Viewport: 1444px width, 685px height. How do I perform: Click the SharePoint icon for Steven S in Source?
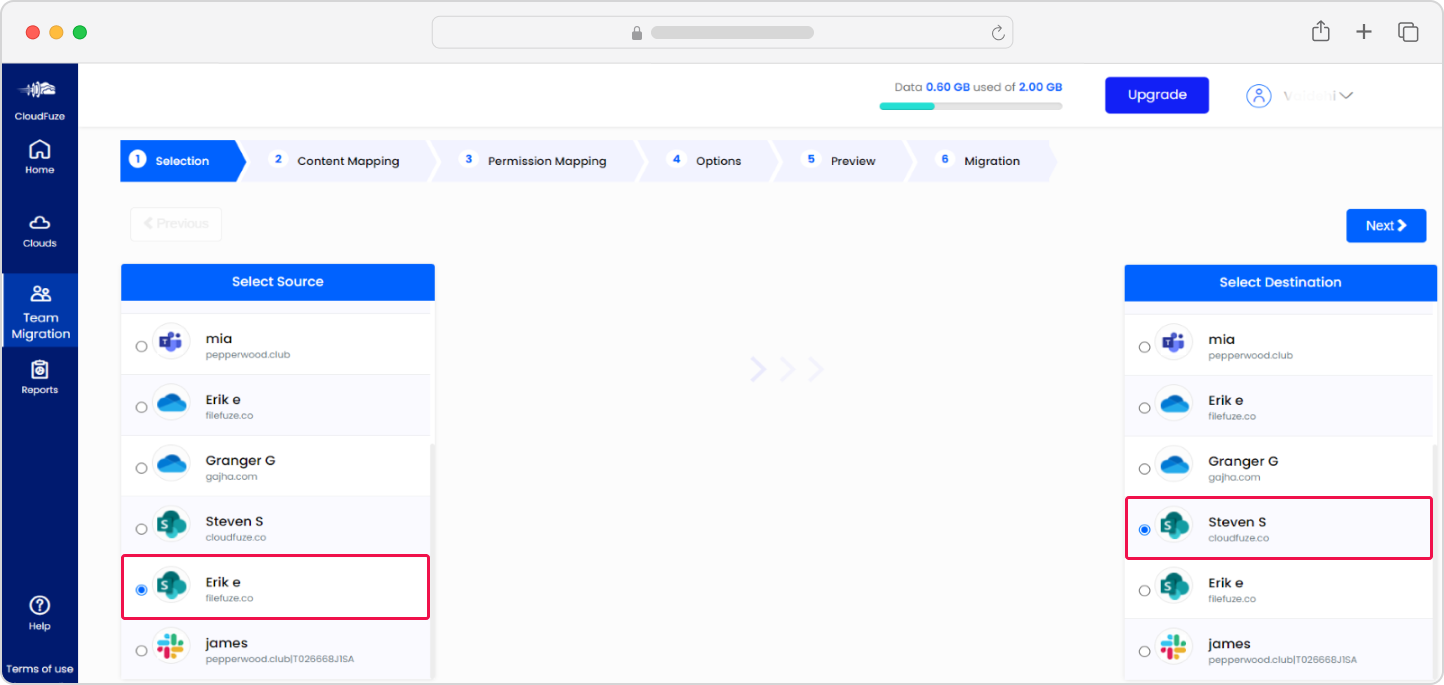[x=172, y=526]
